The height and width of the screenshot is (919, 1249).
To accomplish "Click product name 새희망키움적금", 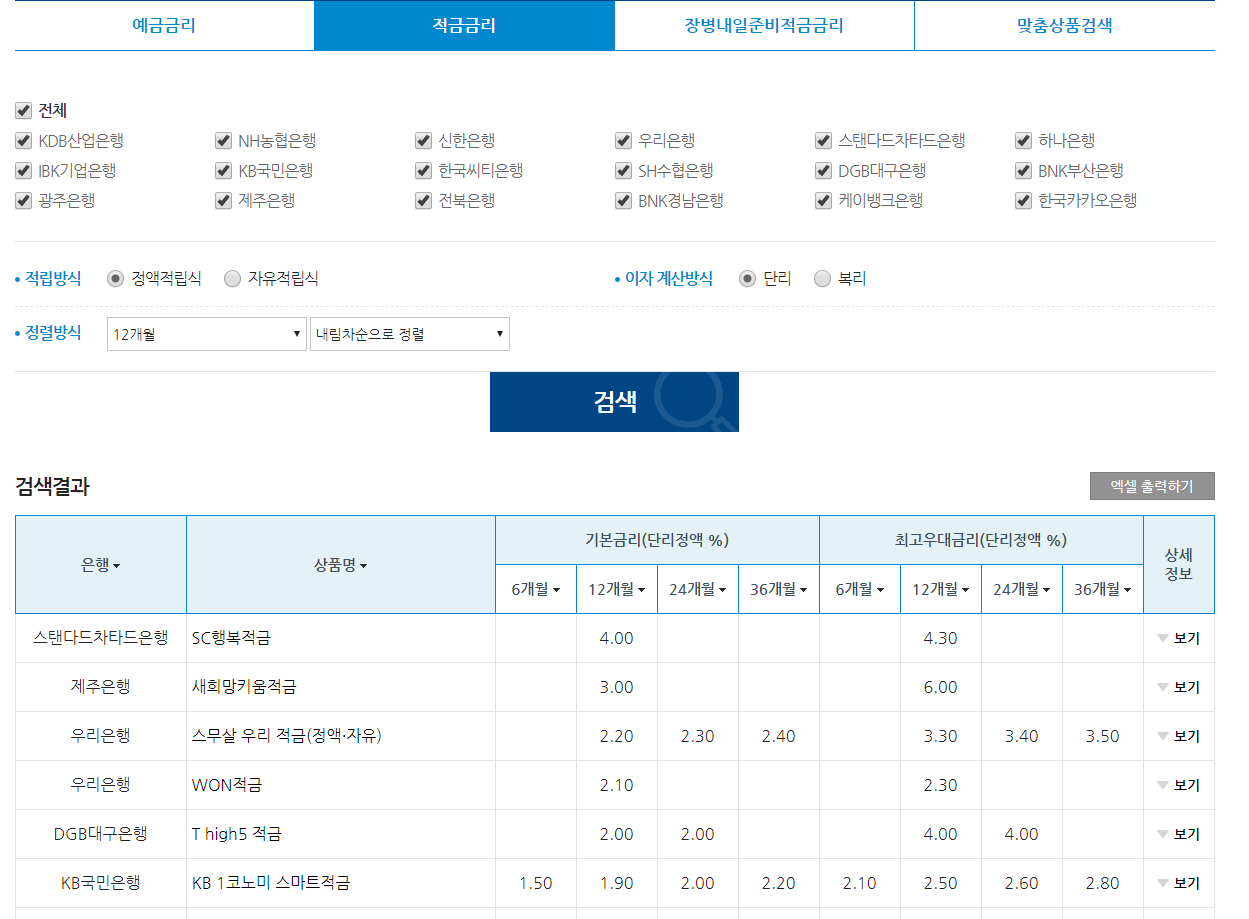I will (x=244, y=687).
